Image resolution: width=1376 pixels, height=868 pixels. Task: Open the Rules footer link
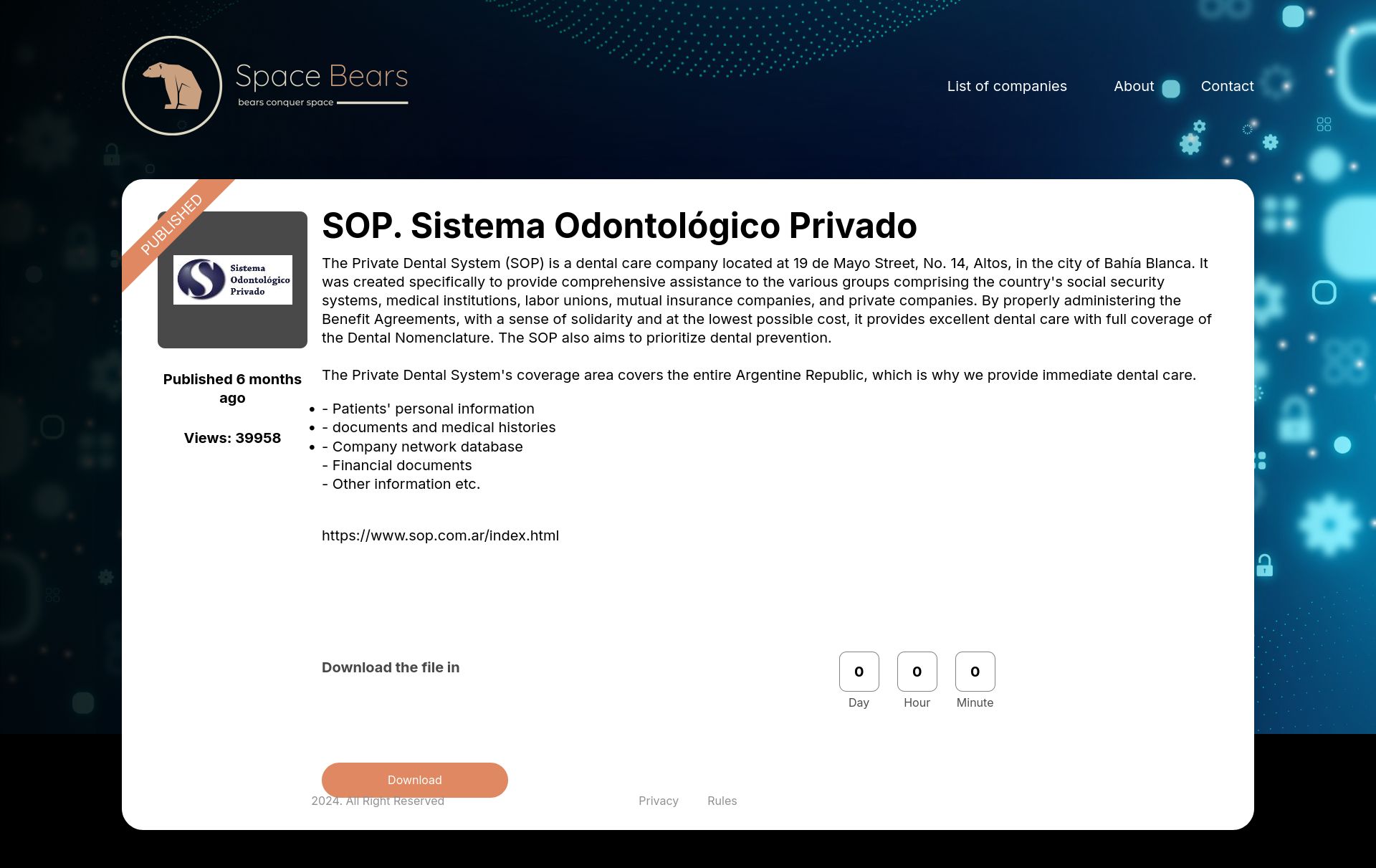tap(722, 801)
